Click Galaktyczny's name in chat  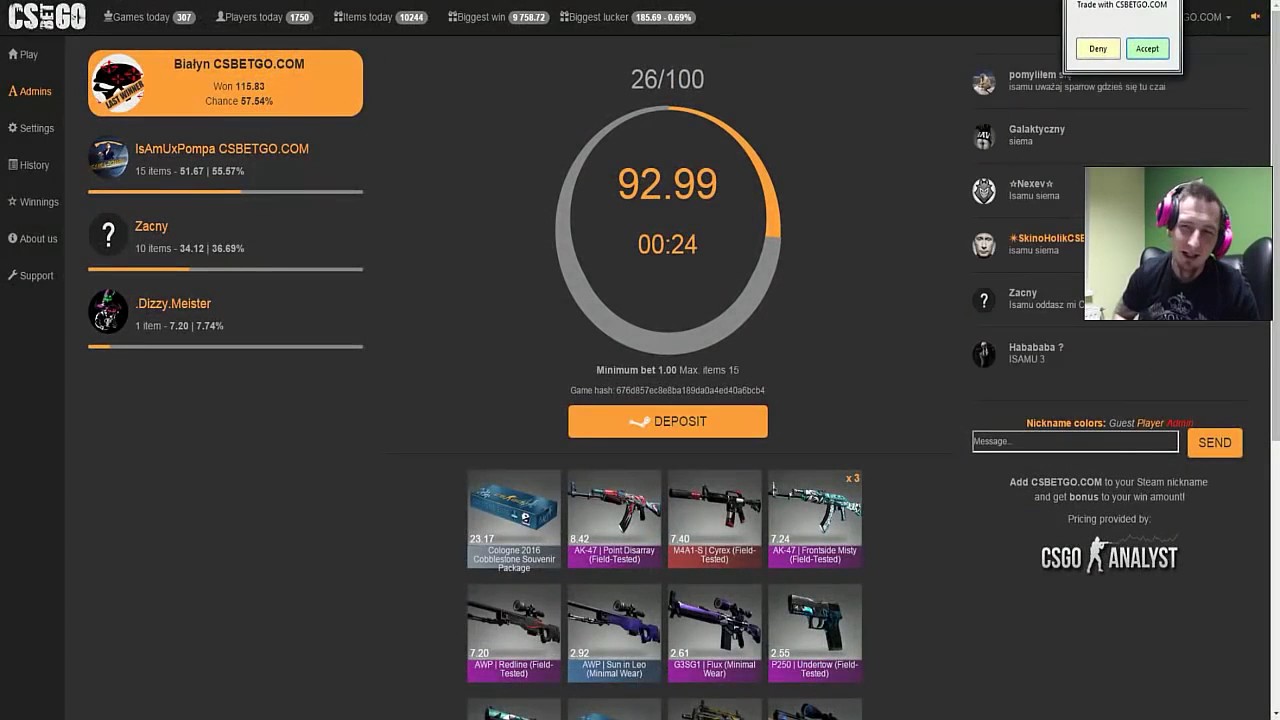coord(1037,130)
